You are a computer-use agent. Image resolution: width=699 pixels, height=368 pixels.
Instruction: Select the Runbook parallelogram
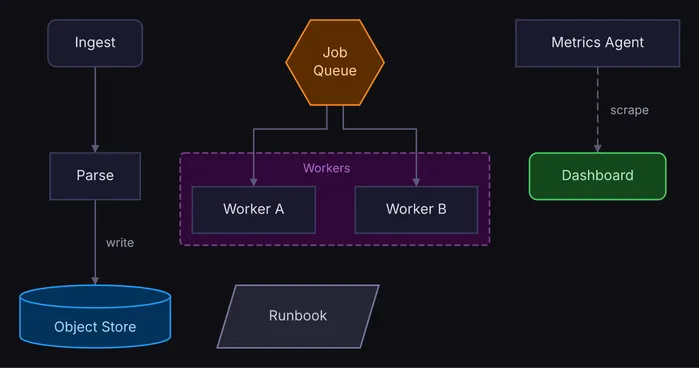click(x=298, y=316)
